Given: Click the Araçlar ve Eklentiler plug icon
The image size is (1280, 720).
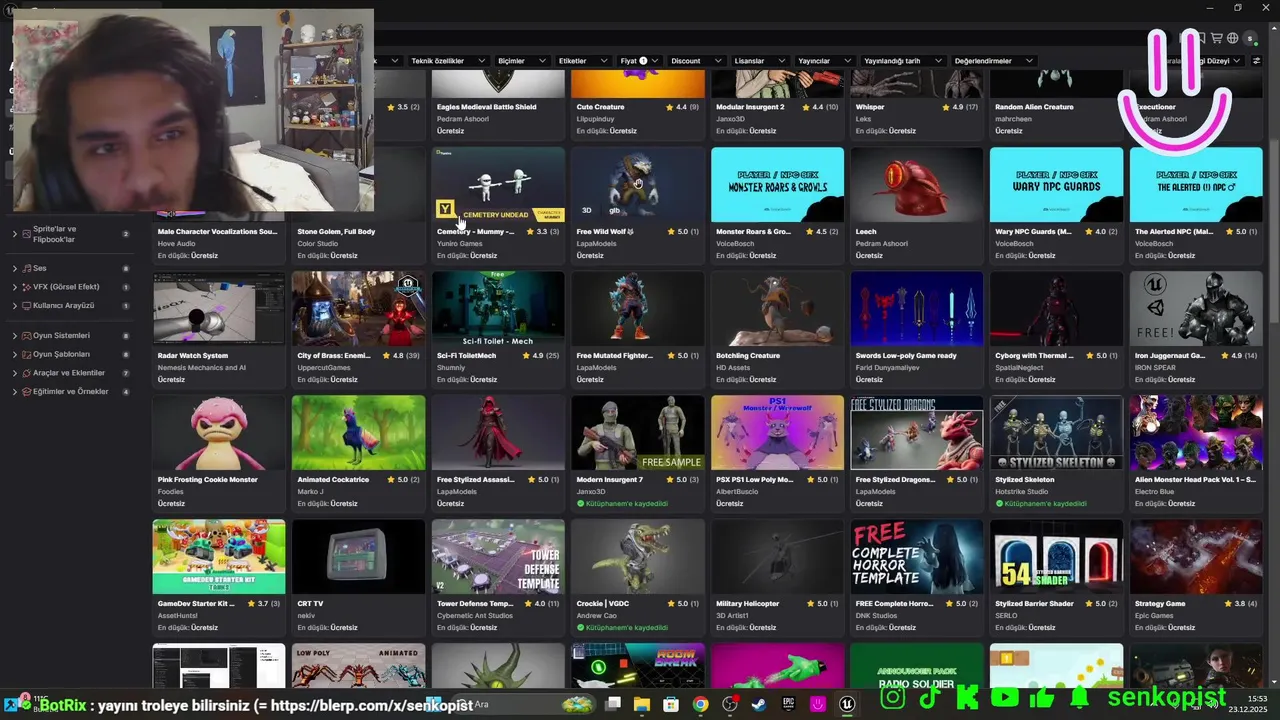Looking at the screenshot, I should [25, 373].
